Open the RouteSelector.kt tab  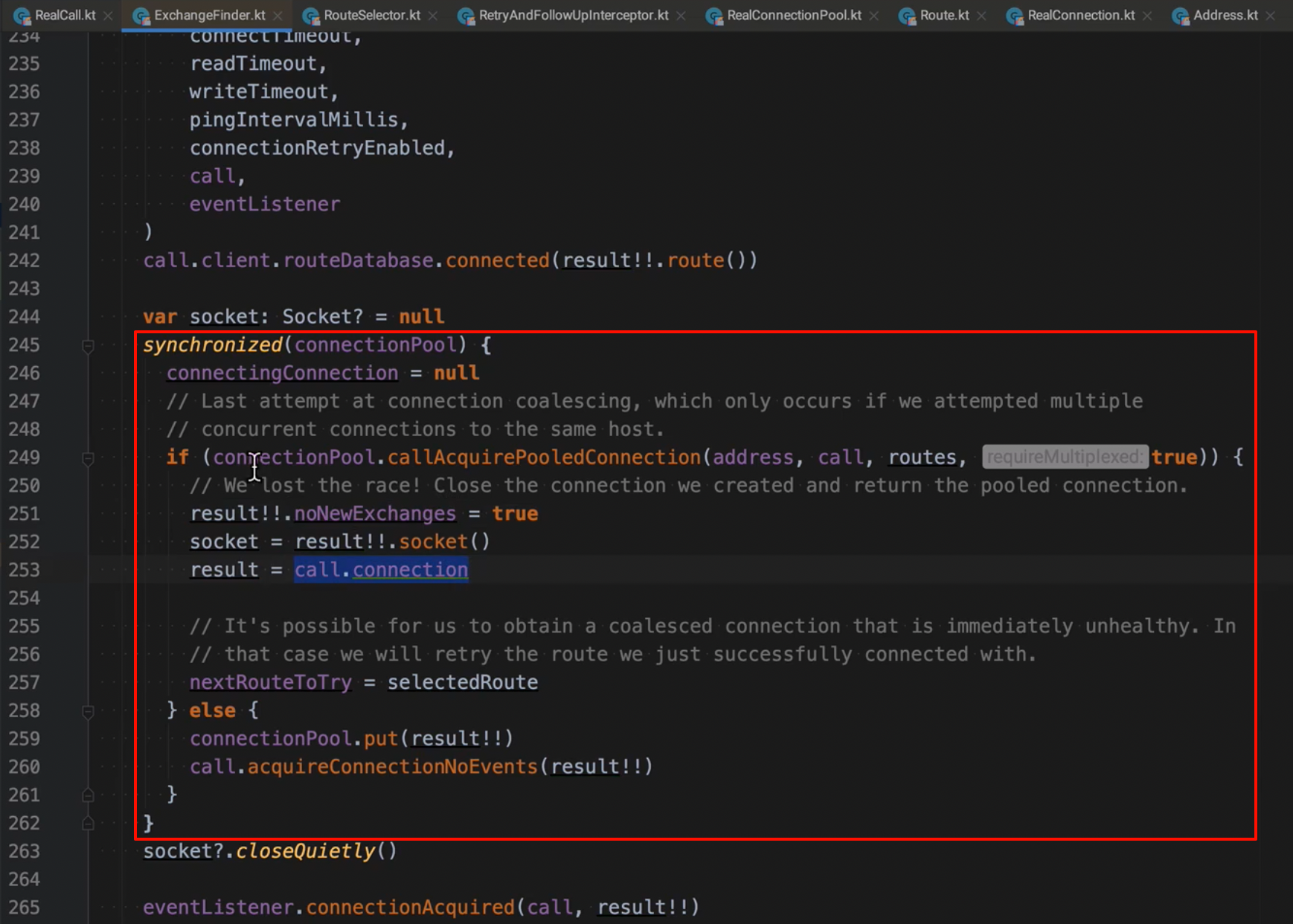(371, 15)
